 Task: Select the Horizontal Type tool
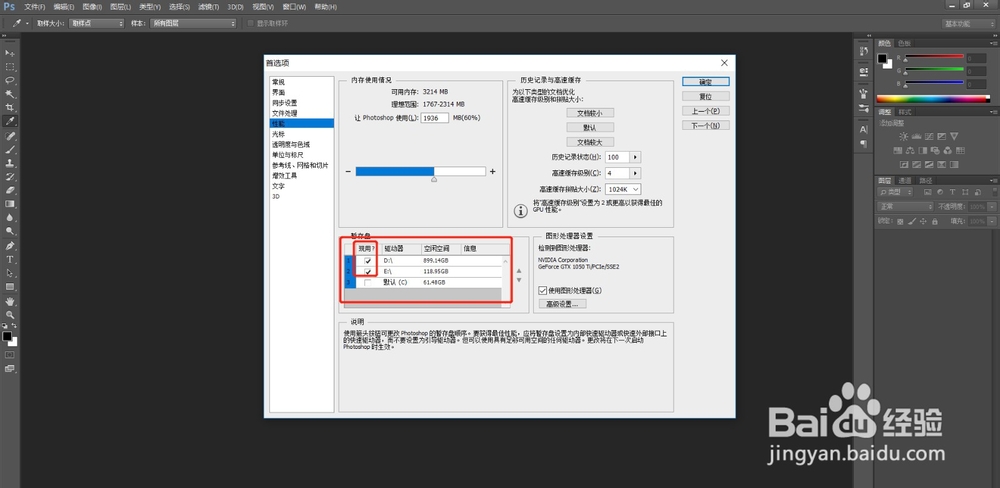click(10, 260)
